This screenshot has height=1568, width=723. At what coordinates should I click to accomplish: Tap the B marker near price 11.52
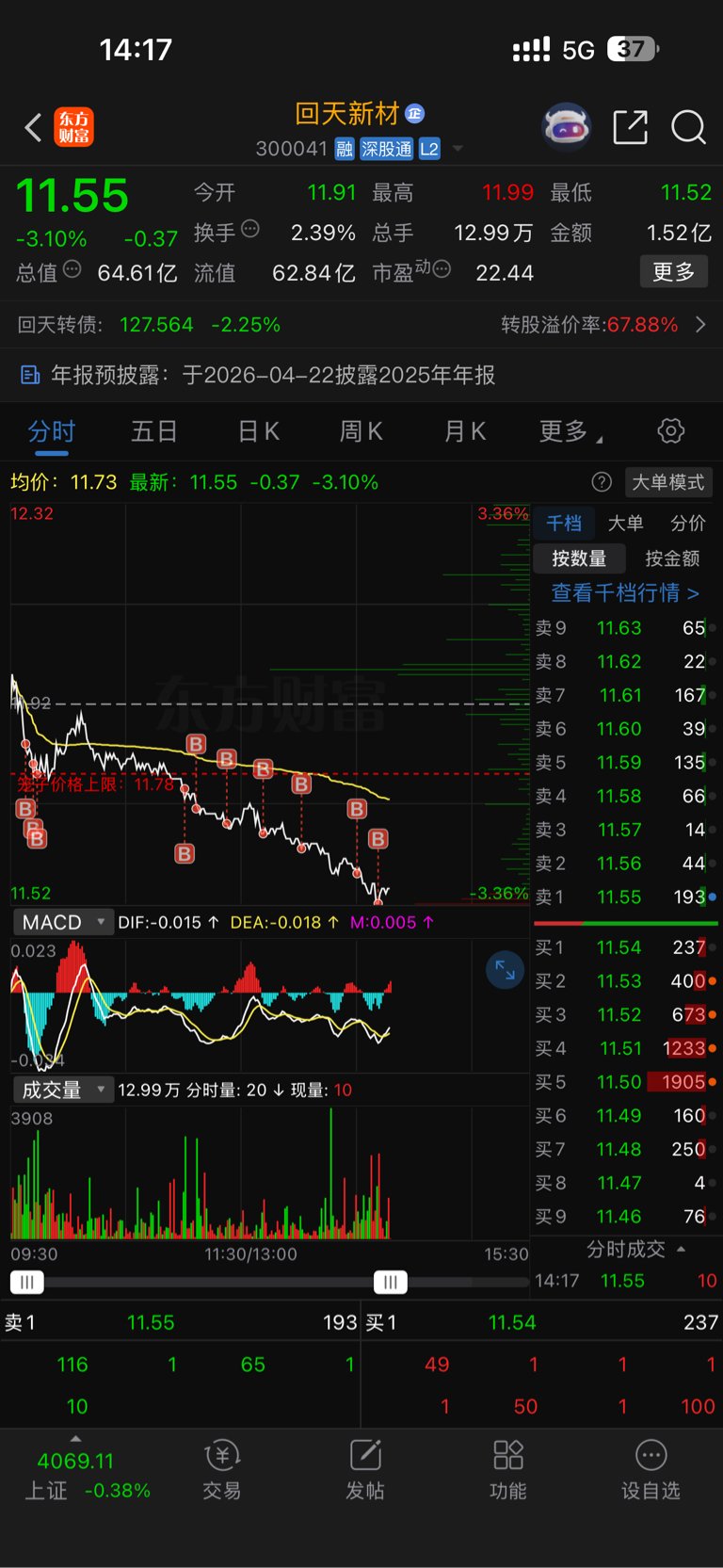(378, 838)
